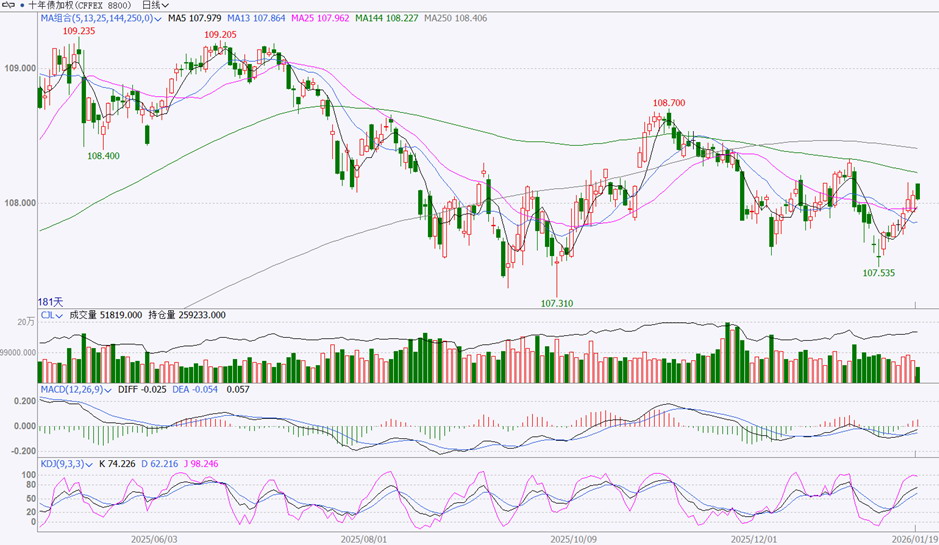Click the gray MA250 108.406 legend
Screen dimensions: 939x545
point(455,19)
